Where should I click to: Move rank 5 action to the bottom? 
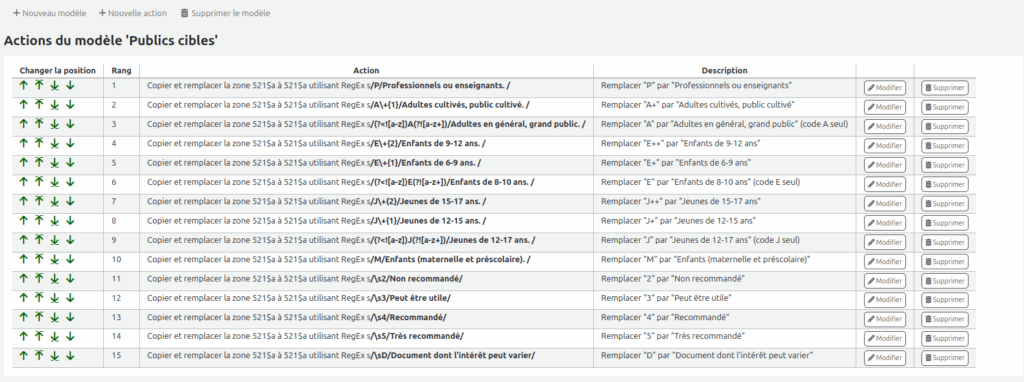coord(55,163)
